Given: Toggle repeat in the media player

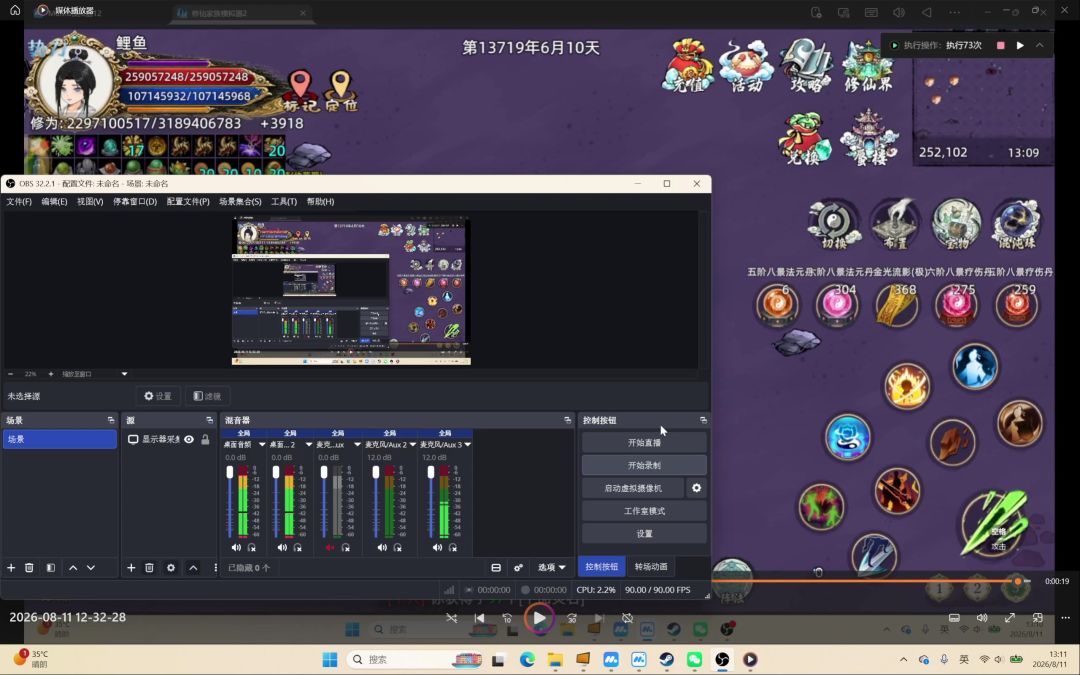Looking at the screenshot, I should pyautogui.click(x=627, y=618).
